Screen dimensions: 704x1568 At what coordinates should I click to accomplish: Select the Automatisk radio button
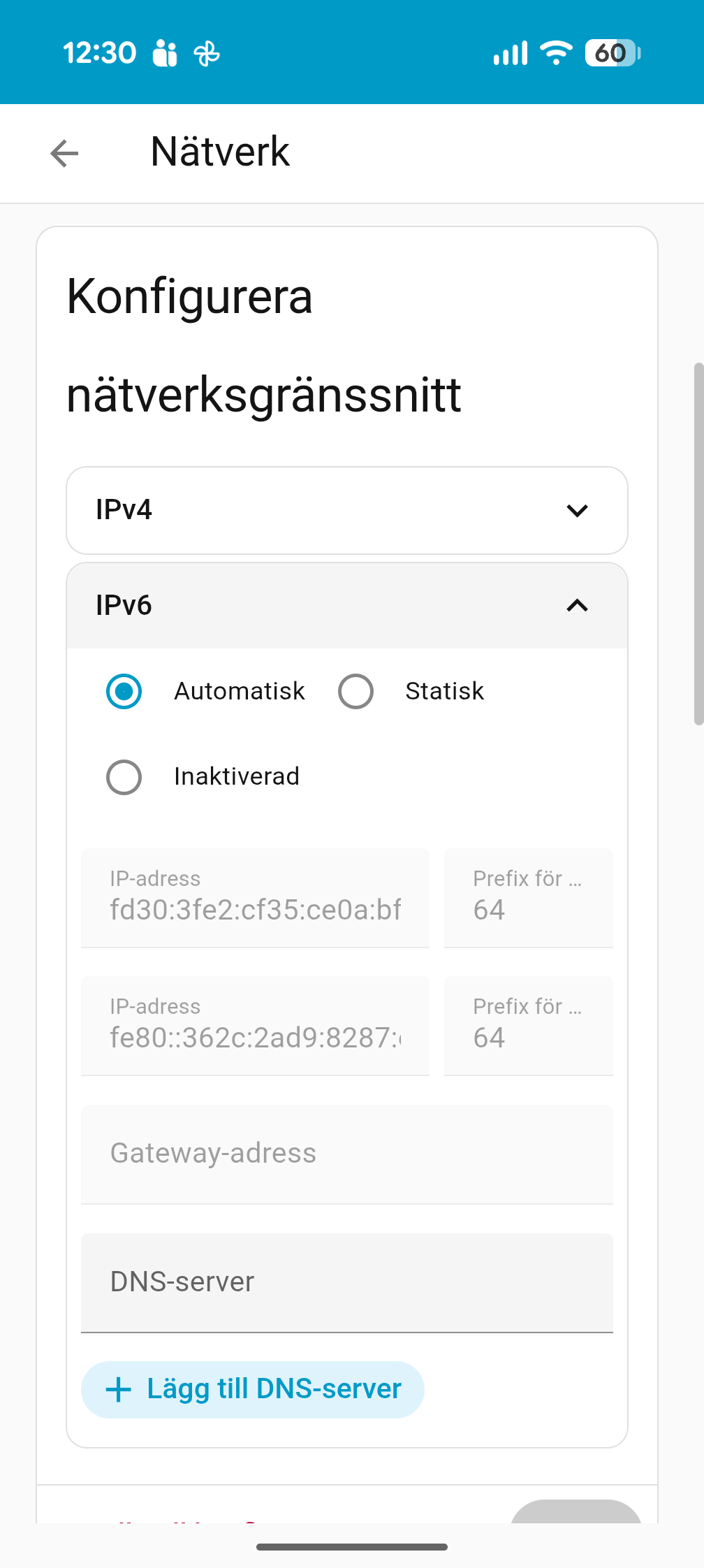point(124,692)
